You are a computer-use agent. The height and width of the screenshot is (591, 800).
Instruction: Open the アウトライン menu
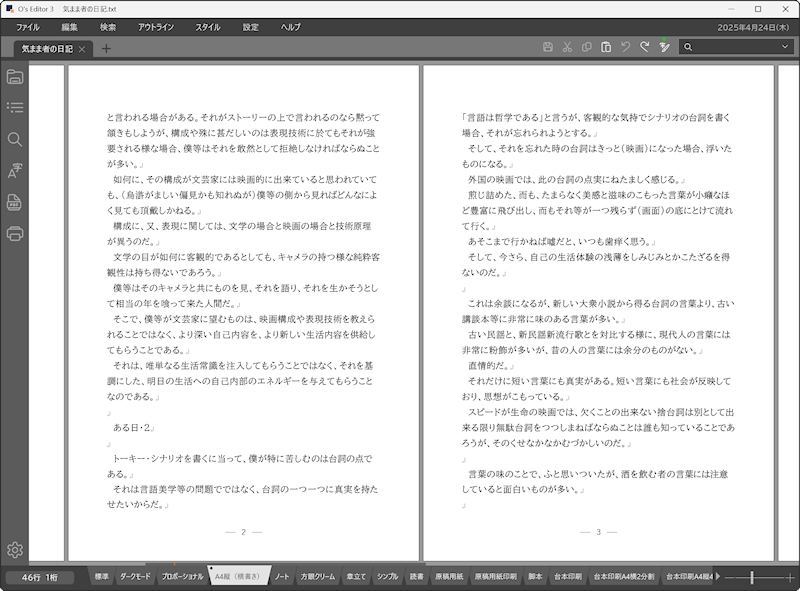click(156, 28)
